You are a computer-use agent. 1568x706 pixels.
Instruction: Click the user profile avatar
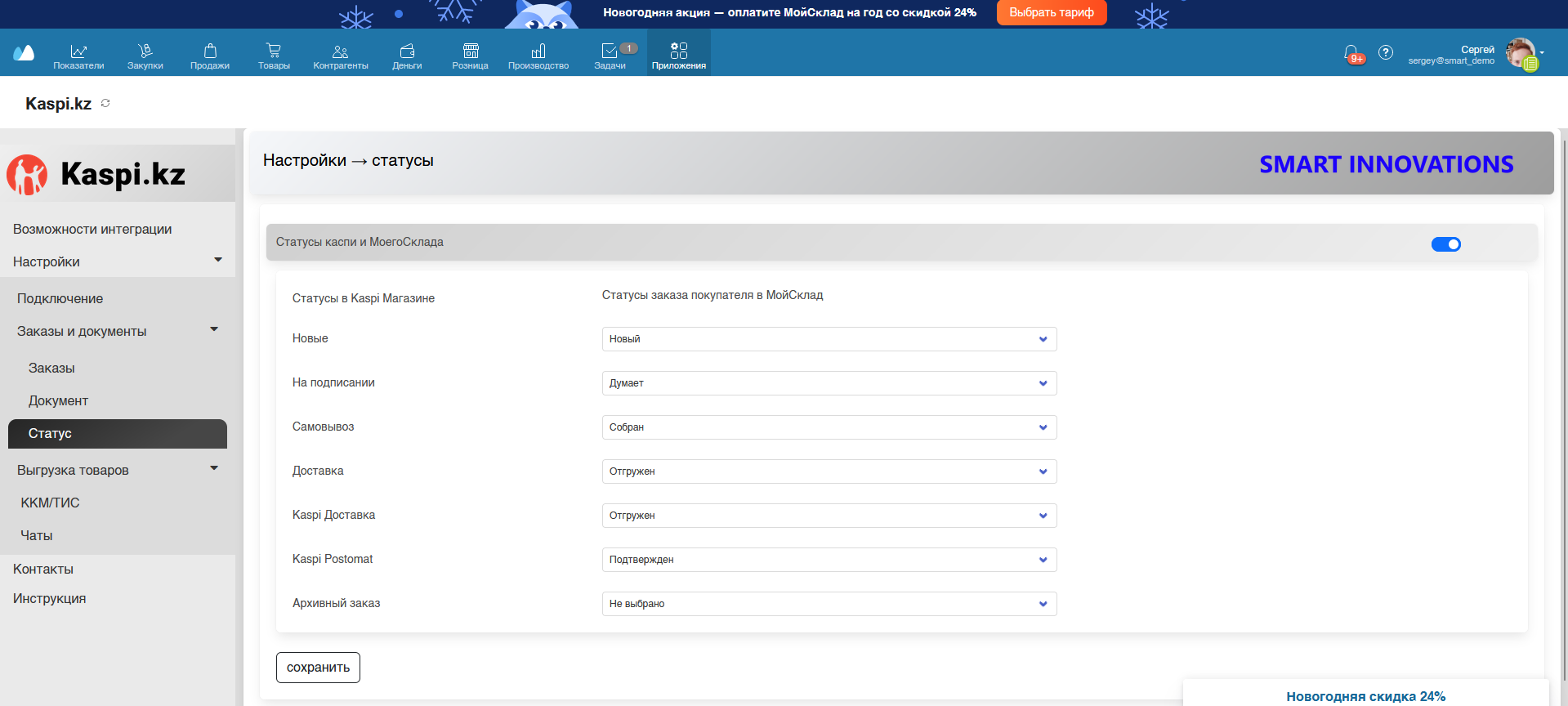1521,54
